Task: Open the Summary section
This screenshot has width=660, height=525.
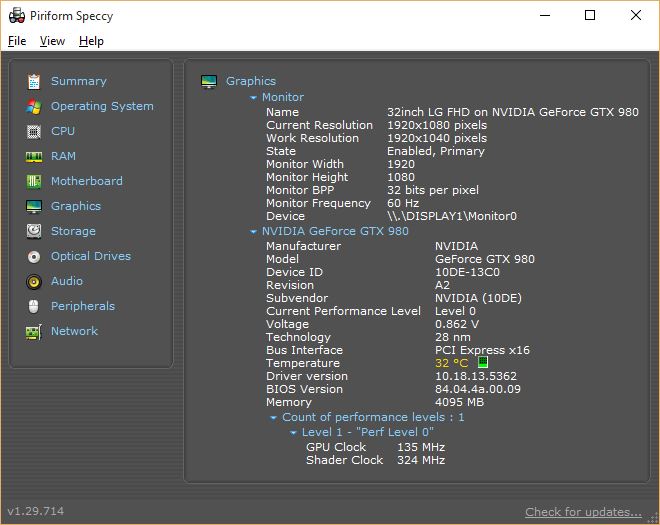Action: [79, 81]
